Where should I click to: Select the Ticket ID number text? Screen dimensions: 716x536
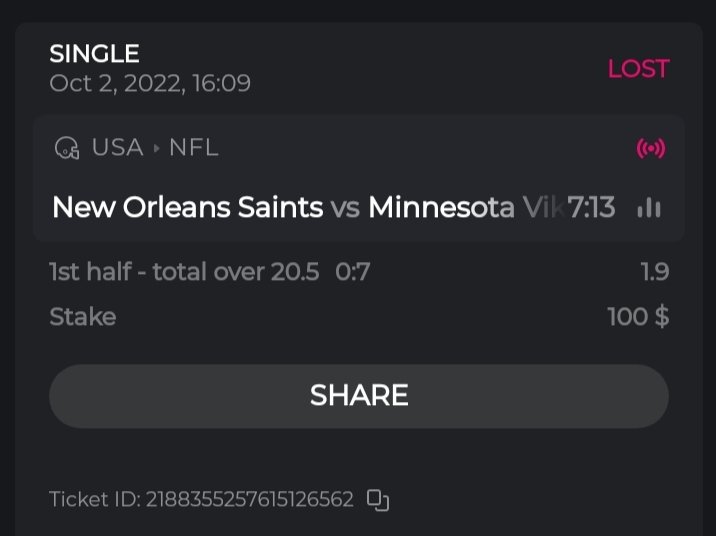click(249, 499)
